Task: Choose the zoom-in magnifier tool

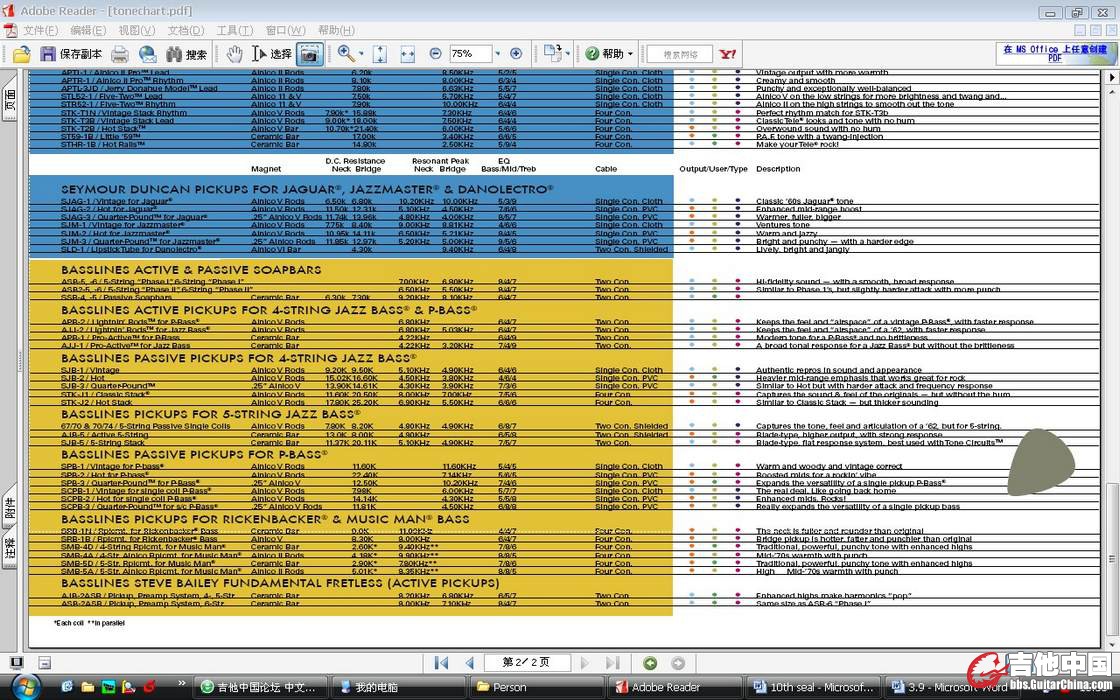Action: pos(346,54)
